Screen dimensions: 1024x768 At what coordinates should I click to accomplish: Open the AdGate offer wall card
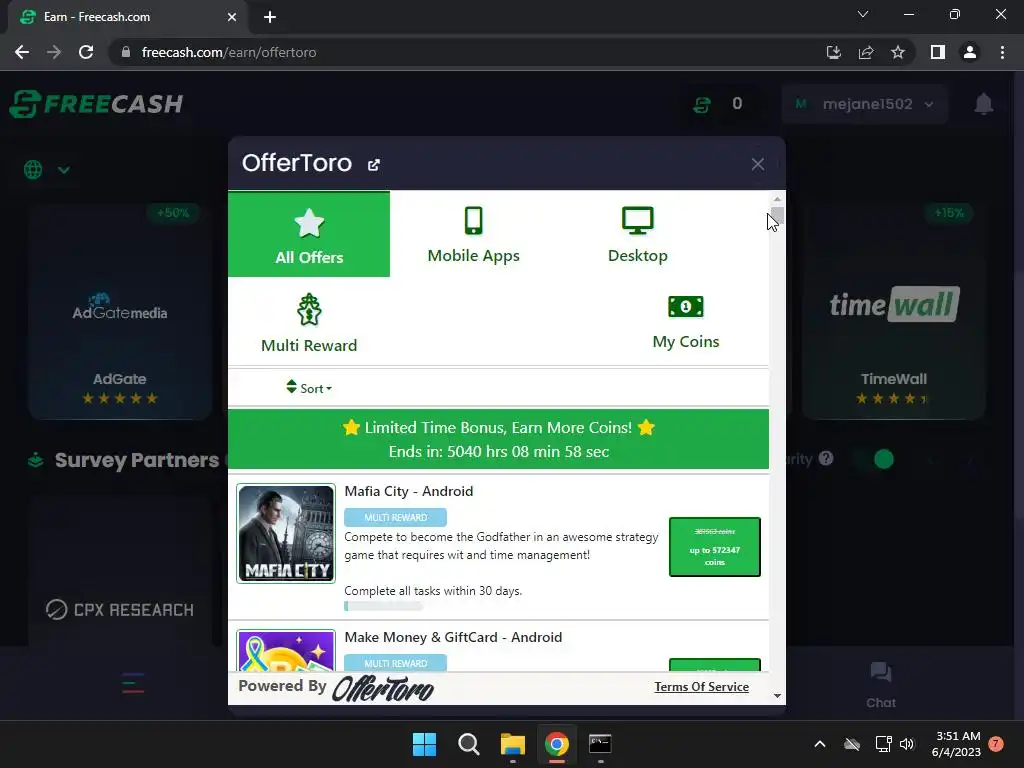[x=120, y=312]
